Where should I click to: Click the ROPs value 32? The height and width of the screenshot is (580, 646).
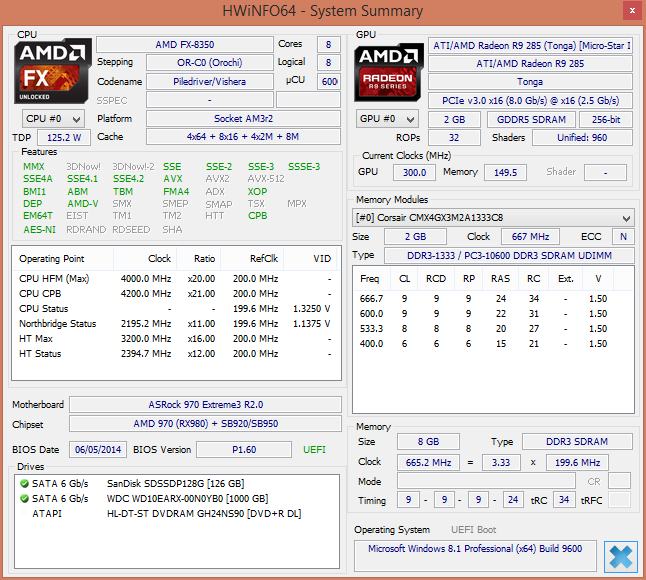(454, 138)
